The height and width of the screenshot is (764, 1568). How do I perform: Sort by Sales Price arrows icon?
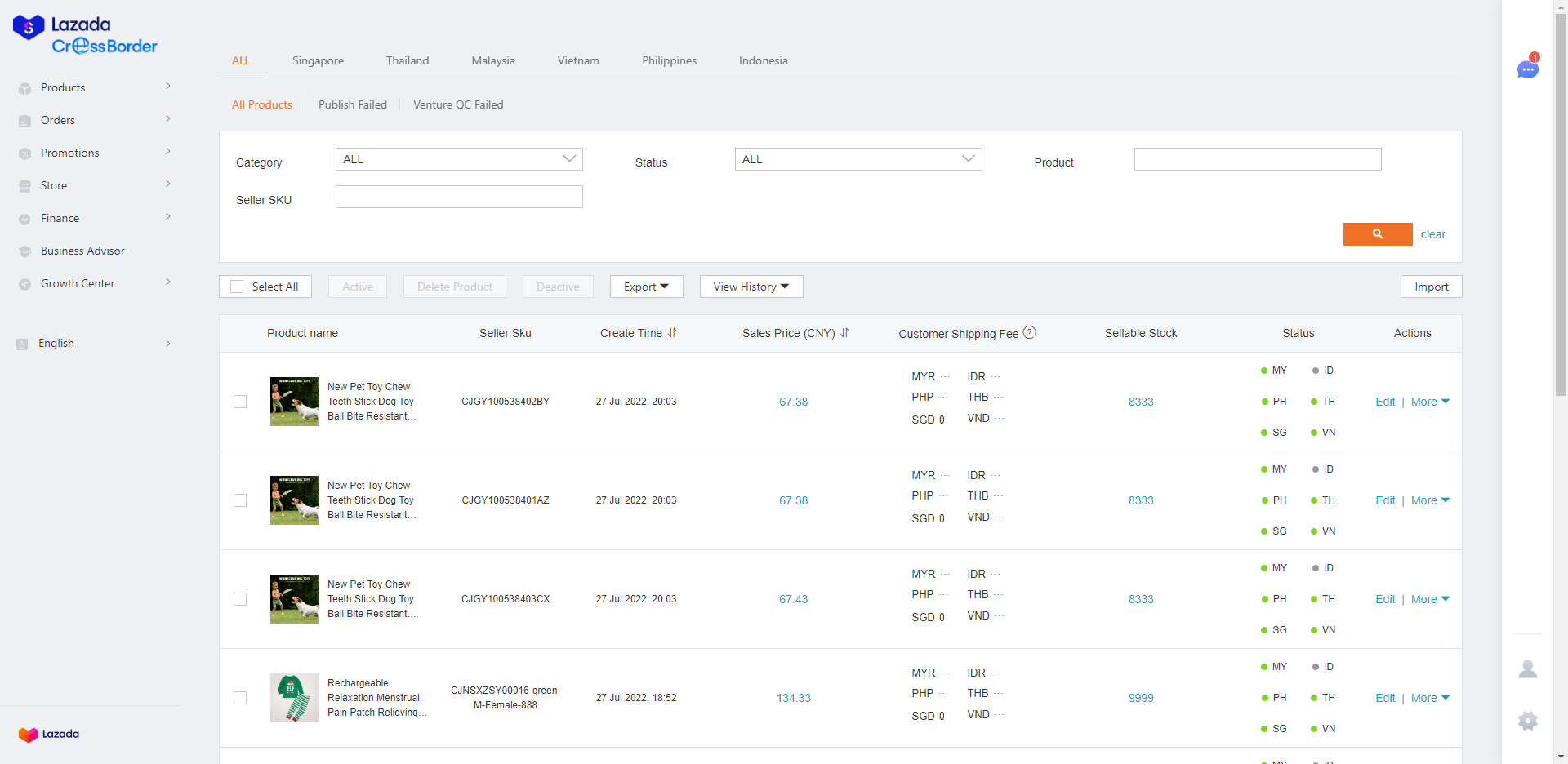[844, 333]
